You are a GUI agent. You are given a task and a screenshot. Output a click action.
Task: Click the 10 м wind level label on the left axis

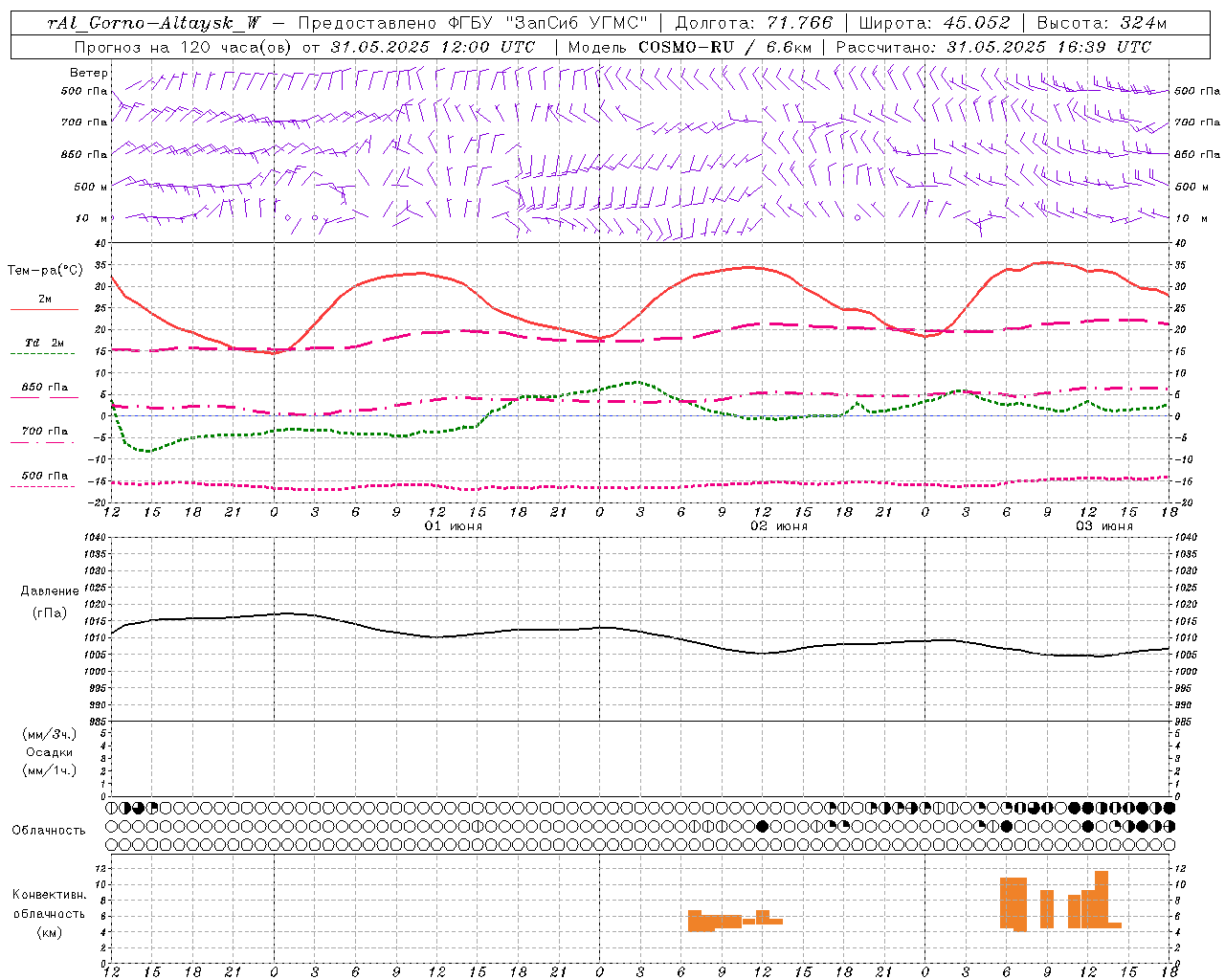(x=91, y=218)
